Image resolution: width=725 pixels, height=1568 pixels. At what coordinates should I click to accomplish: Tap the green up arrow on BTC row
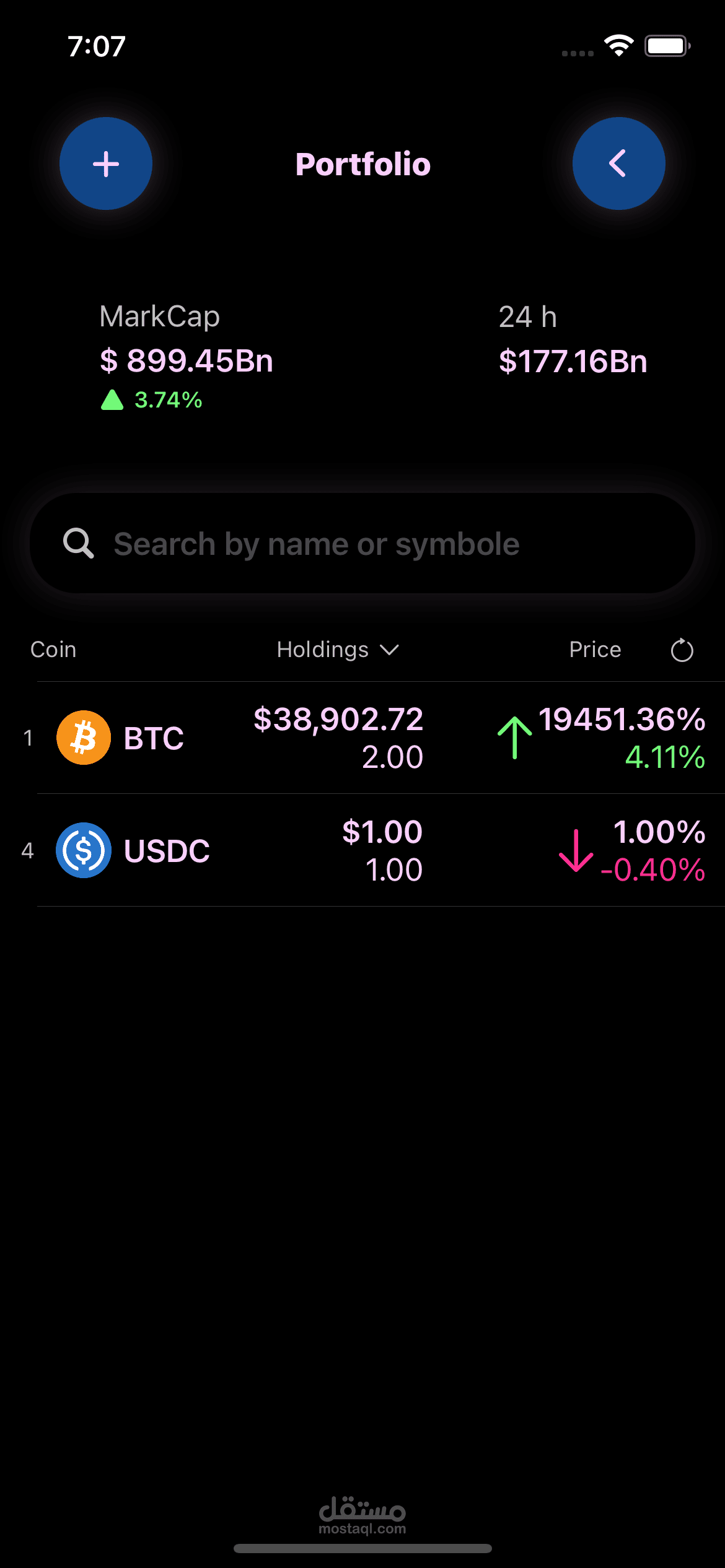(x=514, y=737)
